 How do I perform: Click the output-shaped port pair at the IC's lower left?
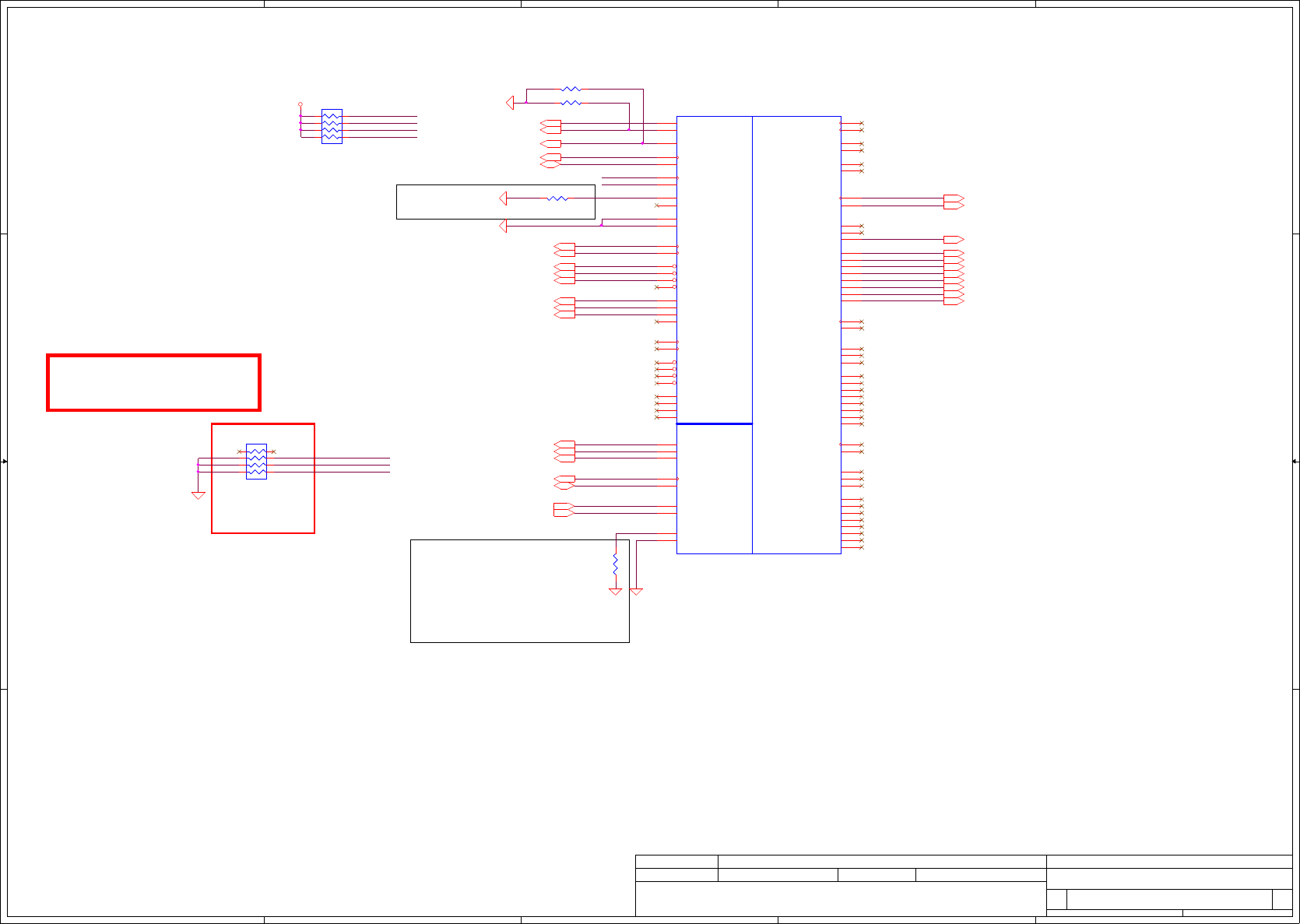point(564,510)
